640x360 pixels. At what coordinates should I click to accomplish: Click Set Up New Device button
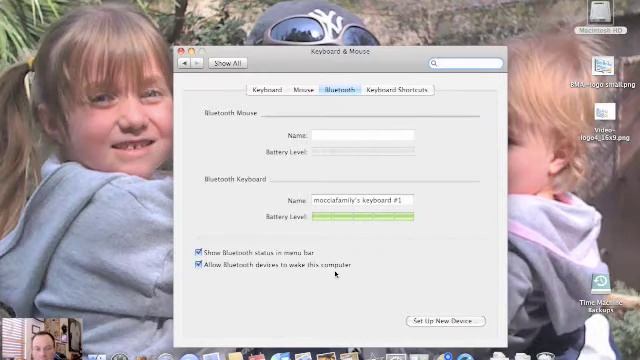point(446,321)
